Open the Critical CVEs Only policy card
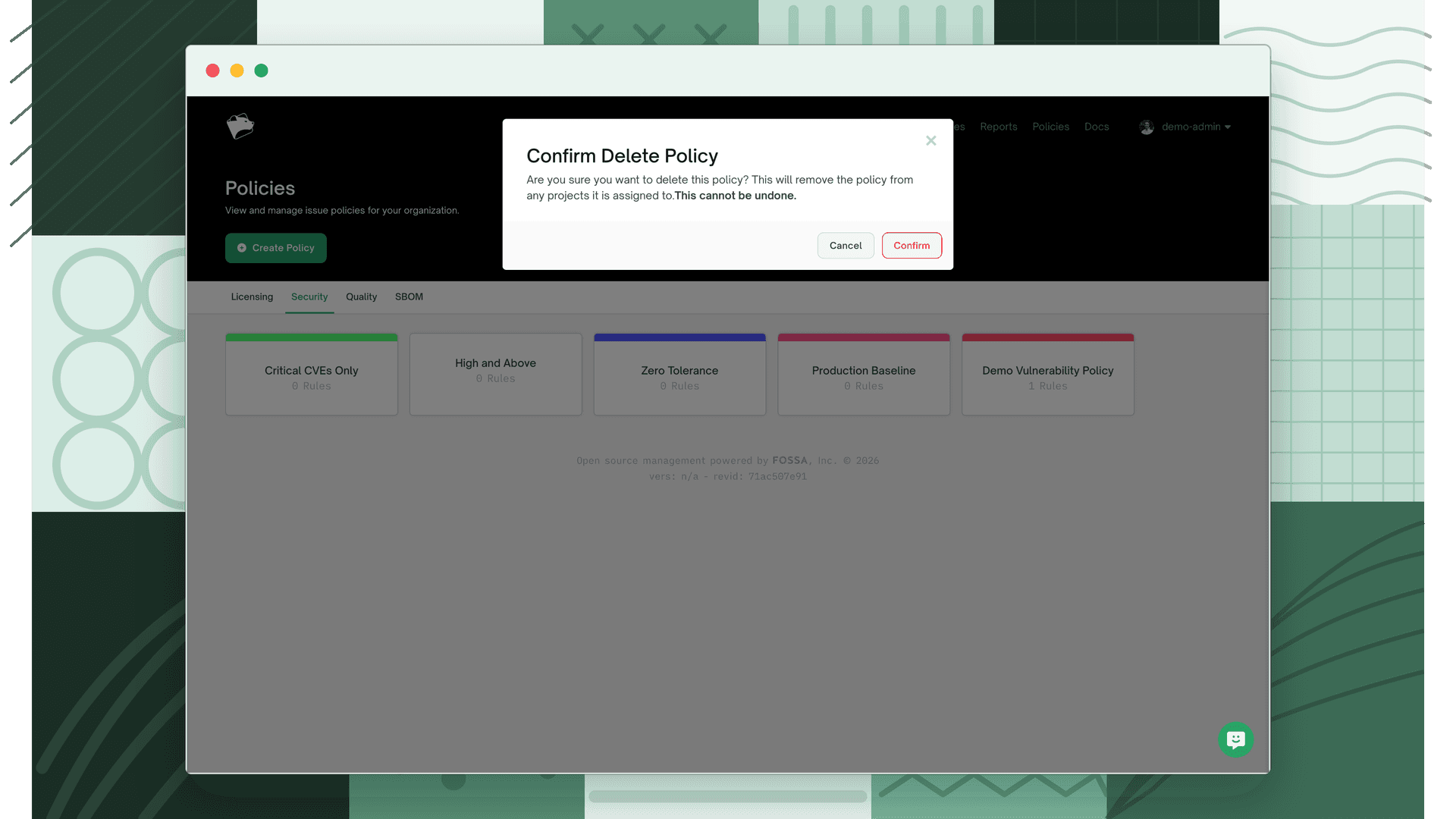The width and height of the screenshot is (1456, 819). tap(312, 375)
